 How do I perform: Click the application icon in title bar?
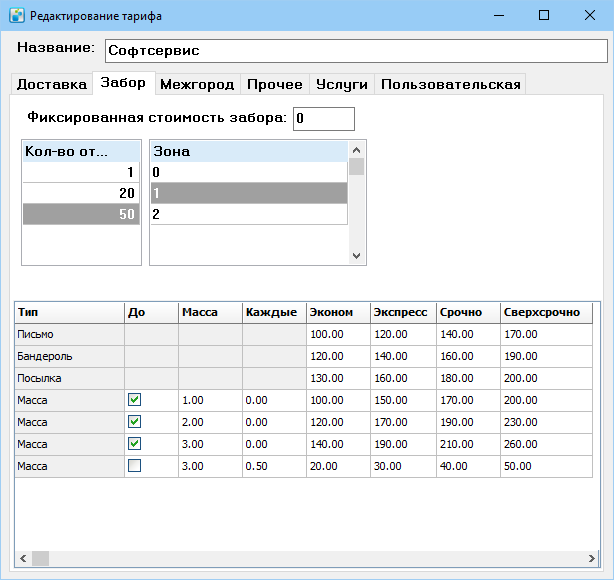17,16
